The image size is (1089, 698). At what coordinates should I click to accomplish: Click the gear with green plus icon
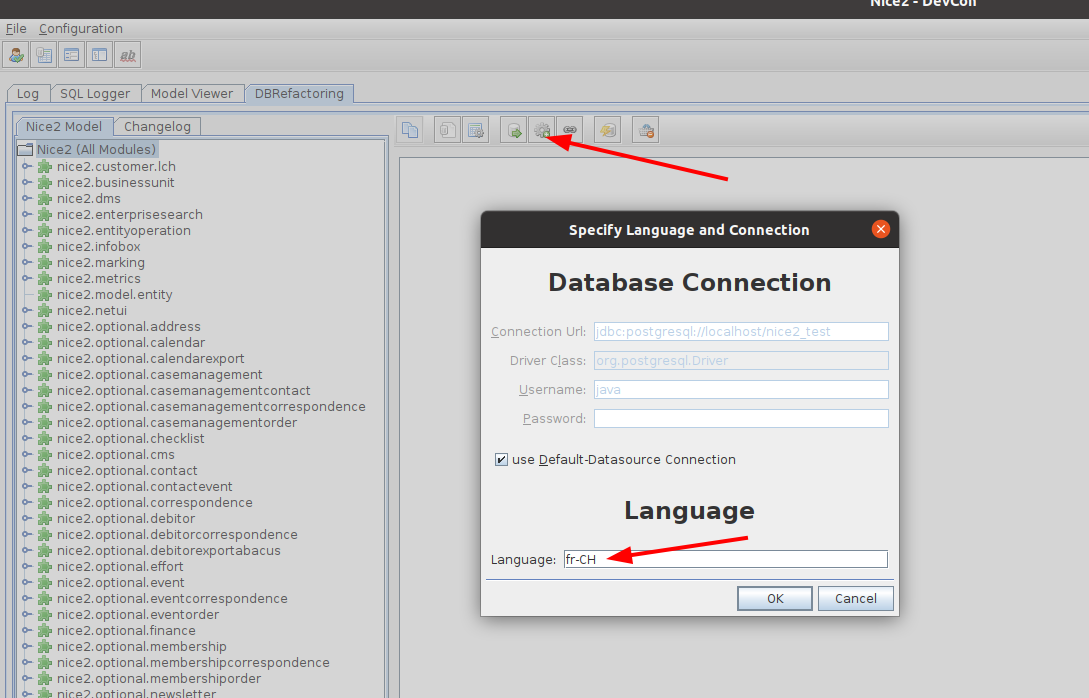pos(542,130)
